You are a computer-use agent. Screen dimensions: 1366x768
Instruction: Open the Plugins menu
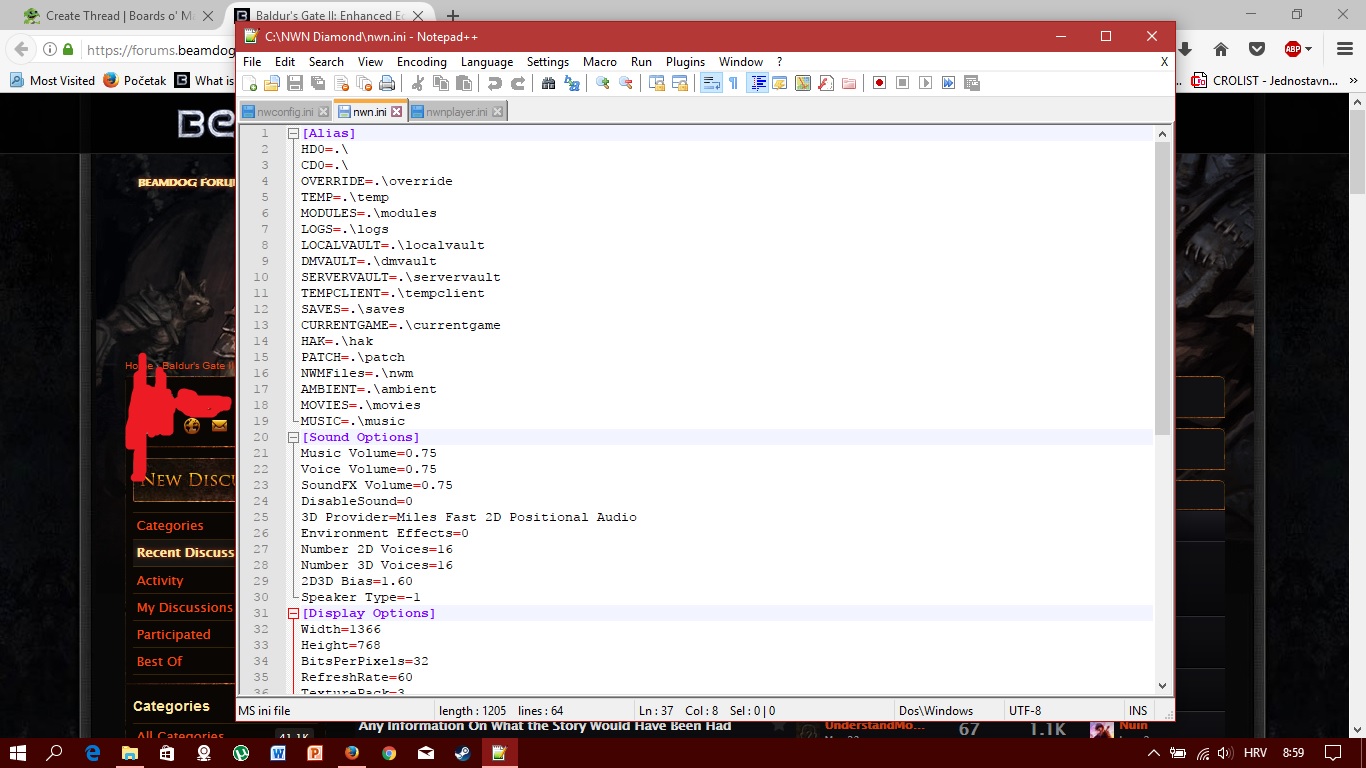point(685,61)
